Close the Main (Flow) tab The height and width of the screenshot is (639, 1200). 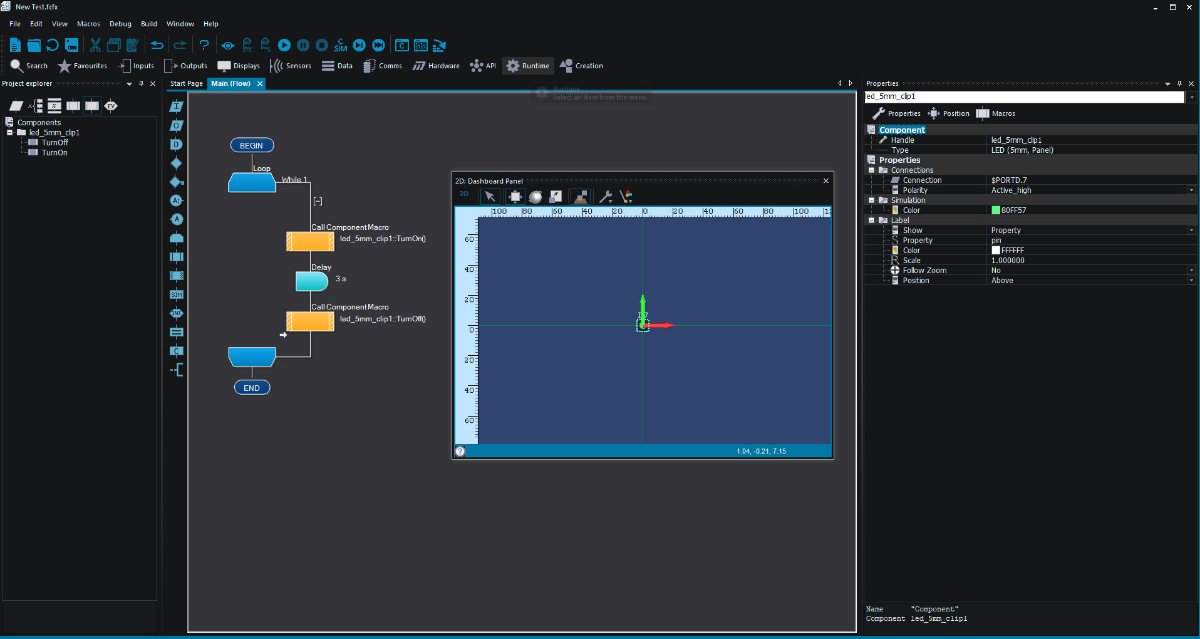pos(260,84)
